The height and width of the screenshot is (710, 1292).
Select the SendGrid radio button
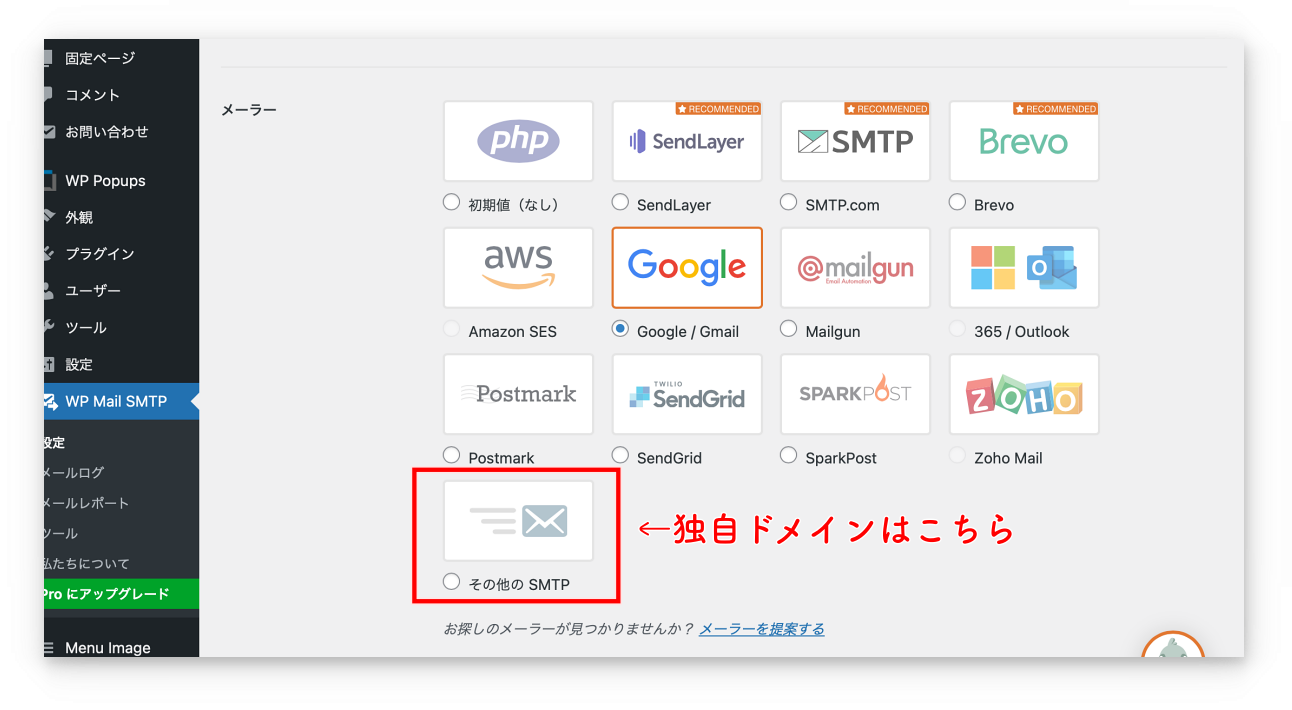pos(620,455)
